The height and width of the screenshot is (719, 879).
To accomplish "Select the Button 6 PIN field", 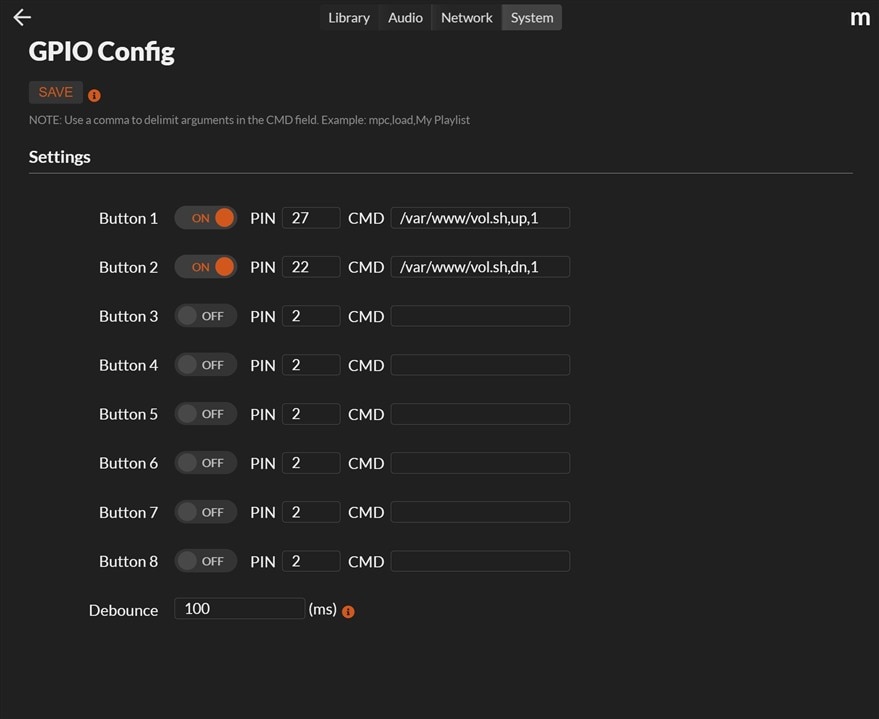I will pyautogui.click(x=311, y=463).
